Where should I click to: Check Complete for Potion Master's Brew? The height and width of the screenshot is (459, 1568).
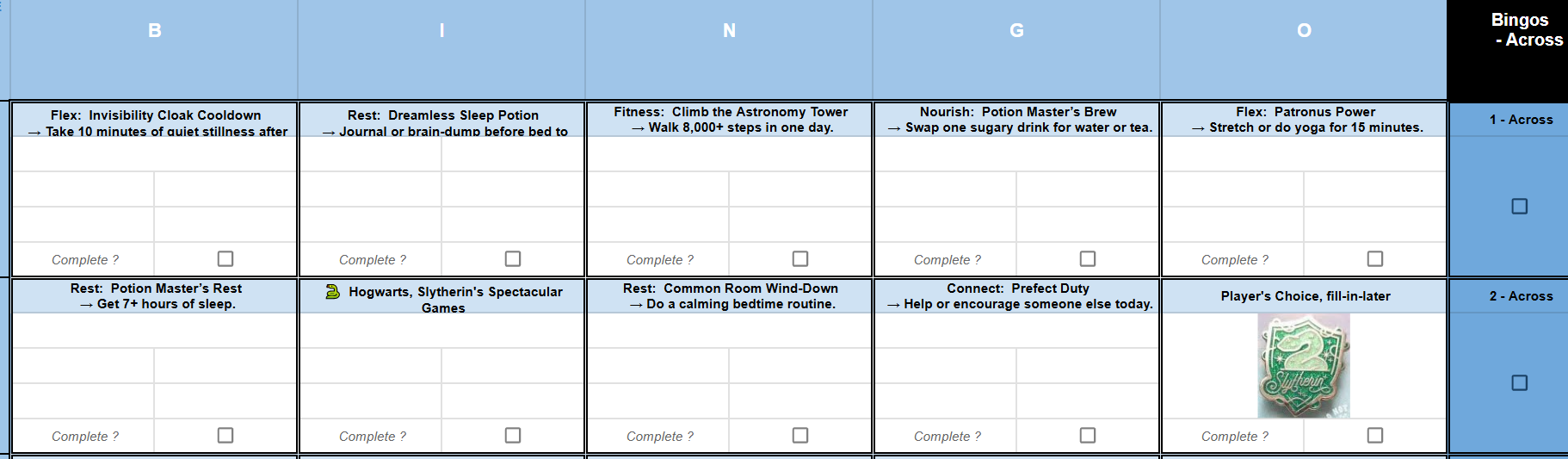coord(1088,258)
